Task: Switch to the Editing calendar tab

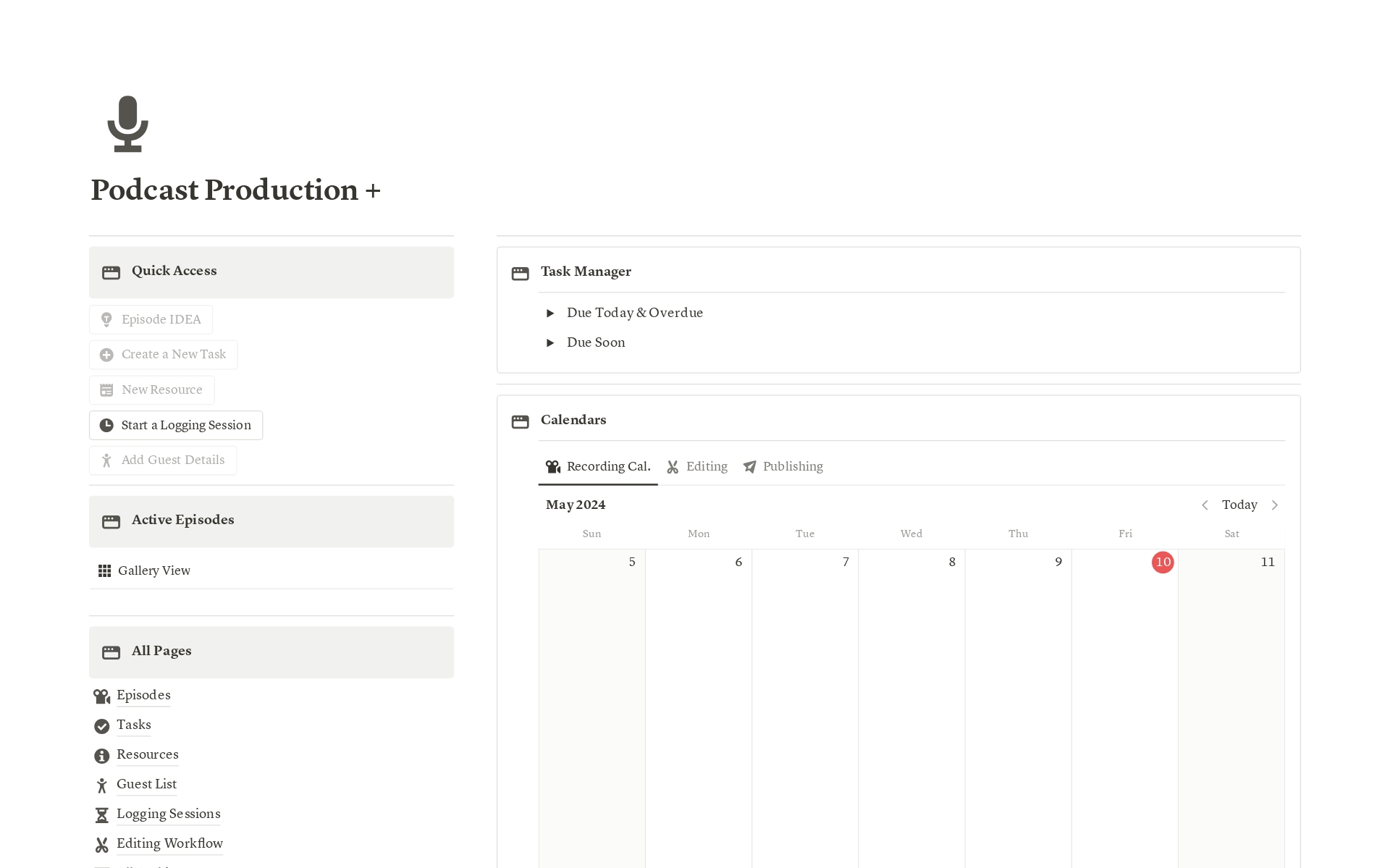Action: [697, 467]
